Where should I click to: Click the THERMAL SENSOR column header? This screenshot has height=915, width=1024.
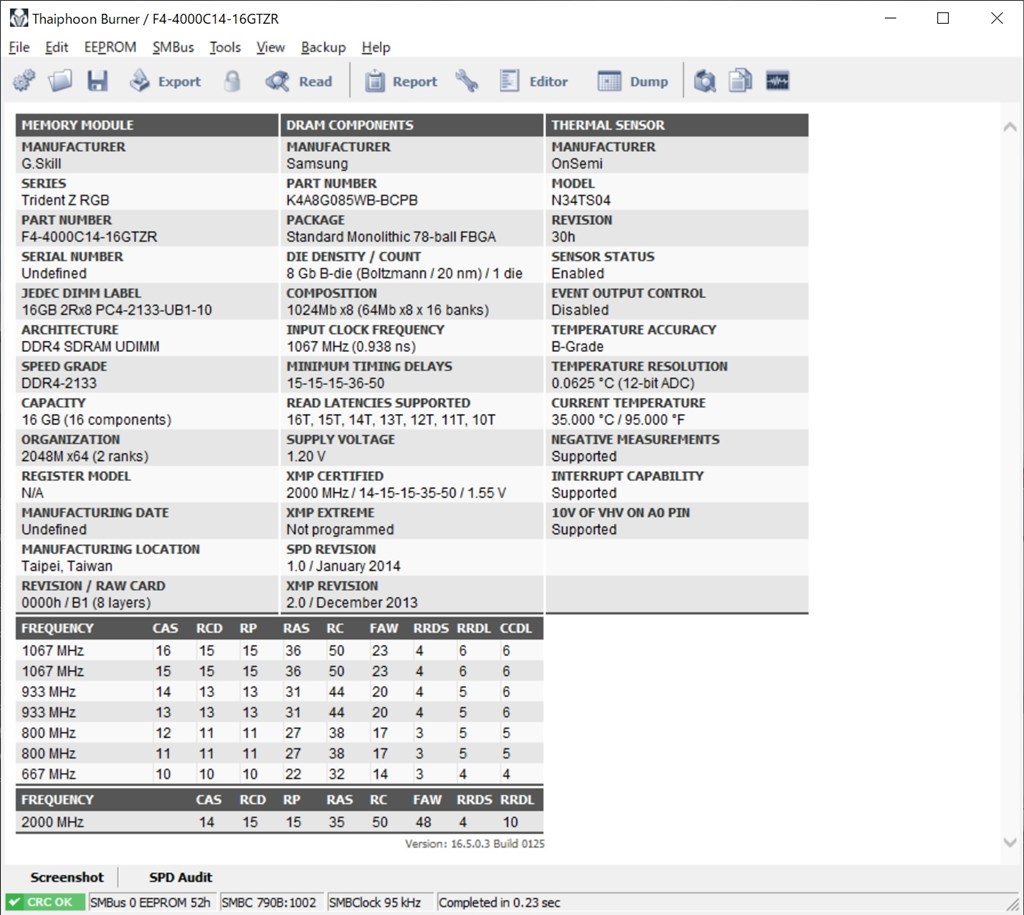click(677, 125)
